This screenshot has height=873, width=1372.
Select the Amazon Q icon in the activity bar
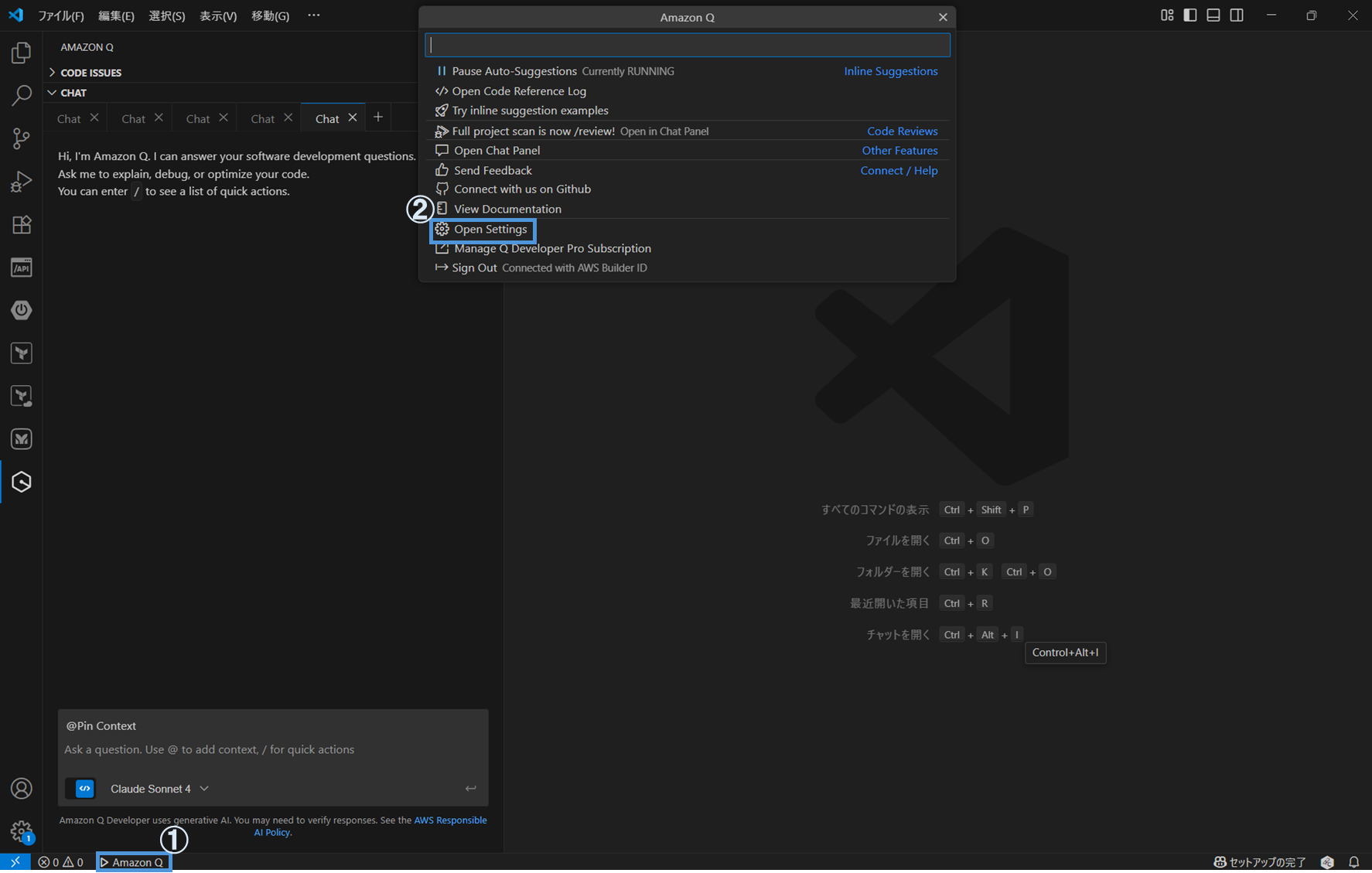point(22,482)
